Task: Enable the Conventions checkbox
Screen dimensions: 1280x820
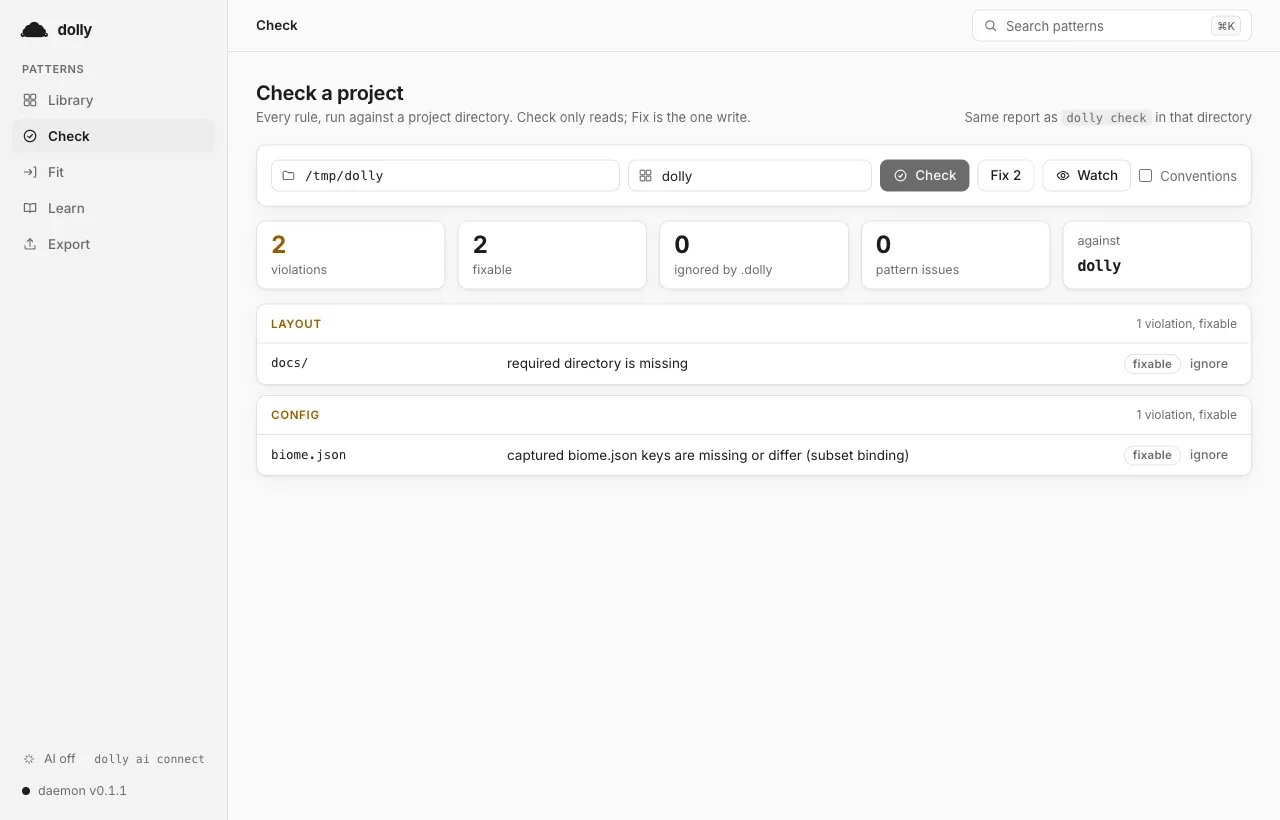Action: pos(1146,175)
